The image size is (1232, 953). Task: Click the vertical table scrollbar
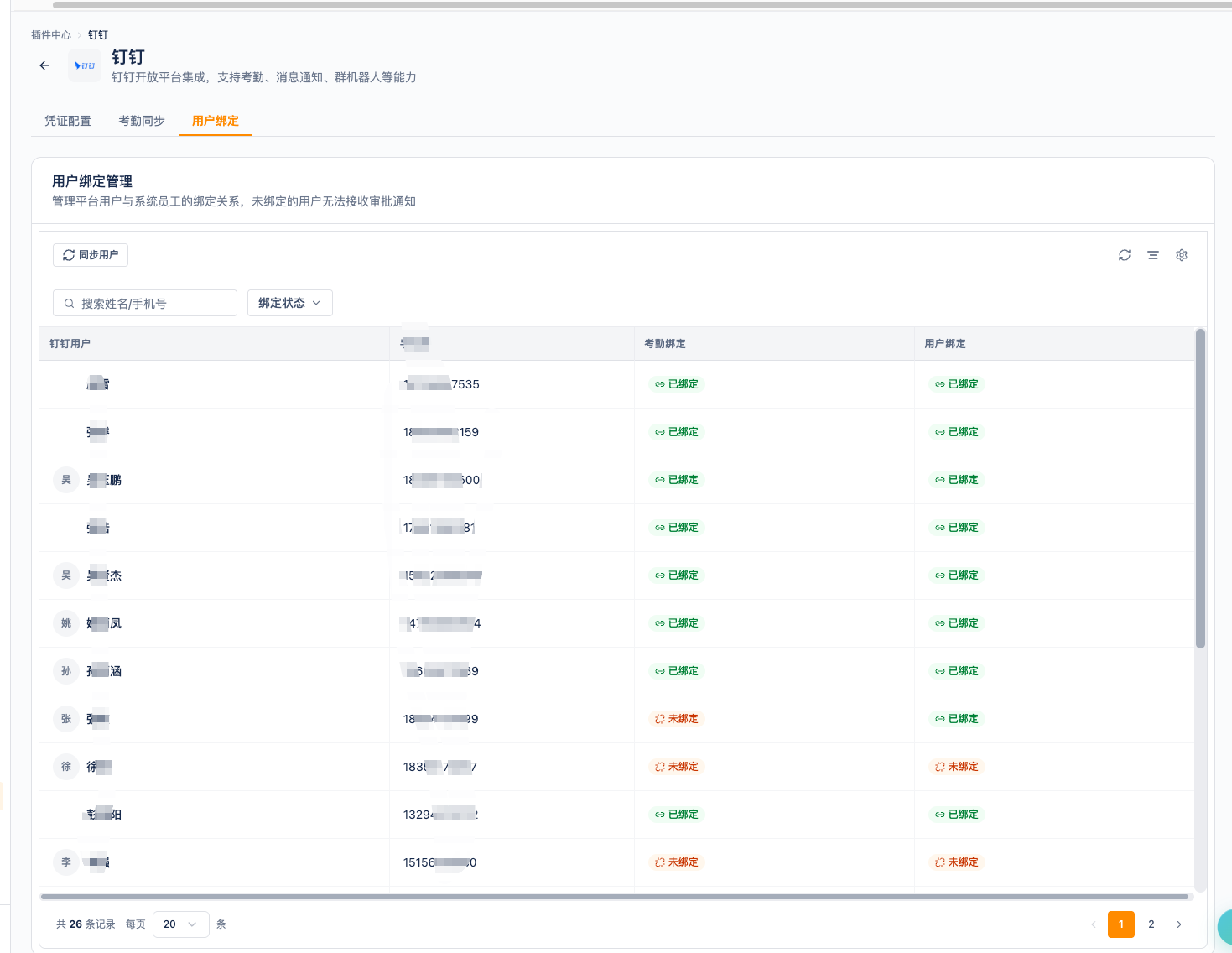1200,489
